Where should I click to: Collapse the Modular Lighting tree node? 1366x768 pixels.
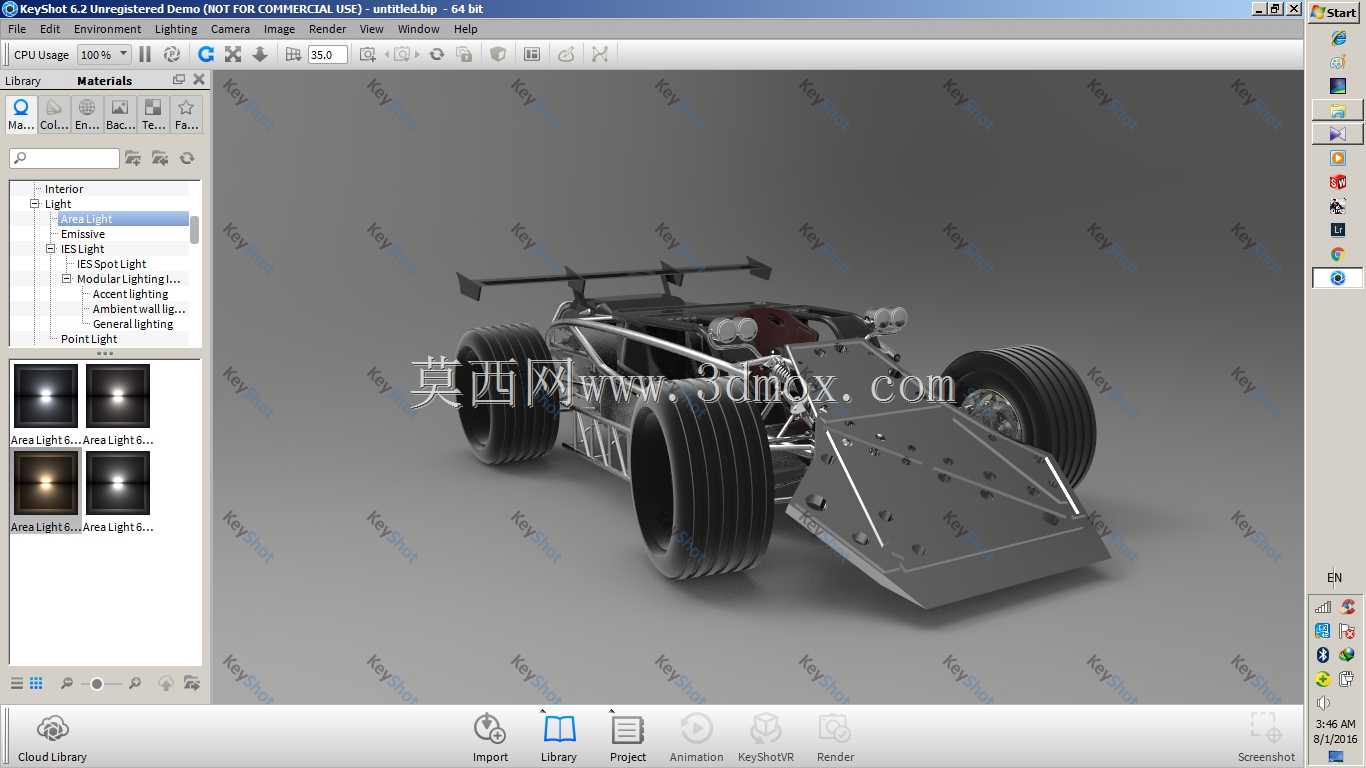pos(67,279)
